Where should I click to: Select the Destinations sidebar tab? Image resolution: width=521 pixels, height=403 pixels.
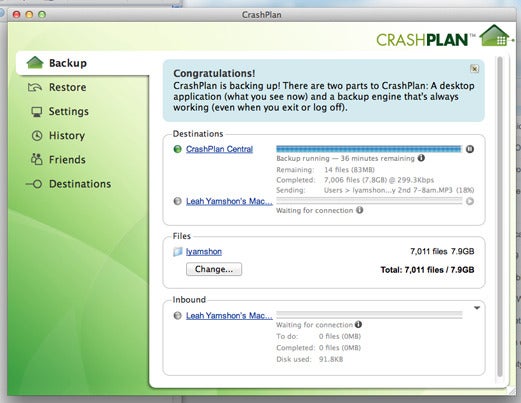[x=80, y=184]
